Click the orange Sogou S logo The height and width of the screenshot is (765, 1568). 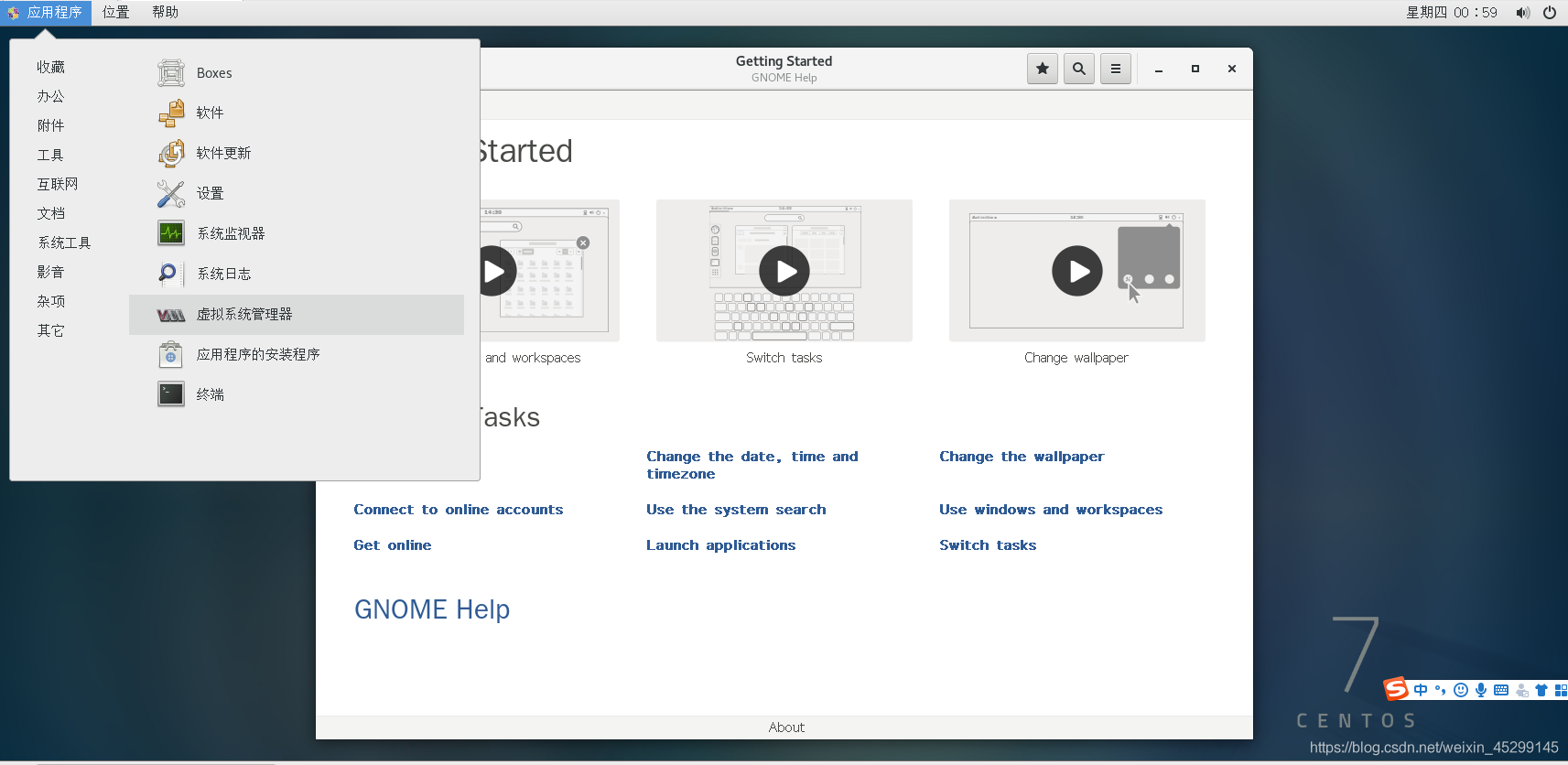[1396, 688]
